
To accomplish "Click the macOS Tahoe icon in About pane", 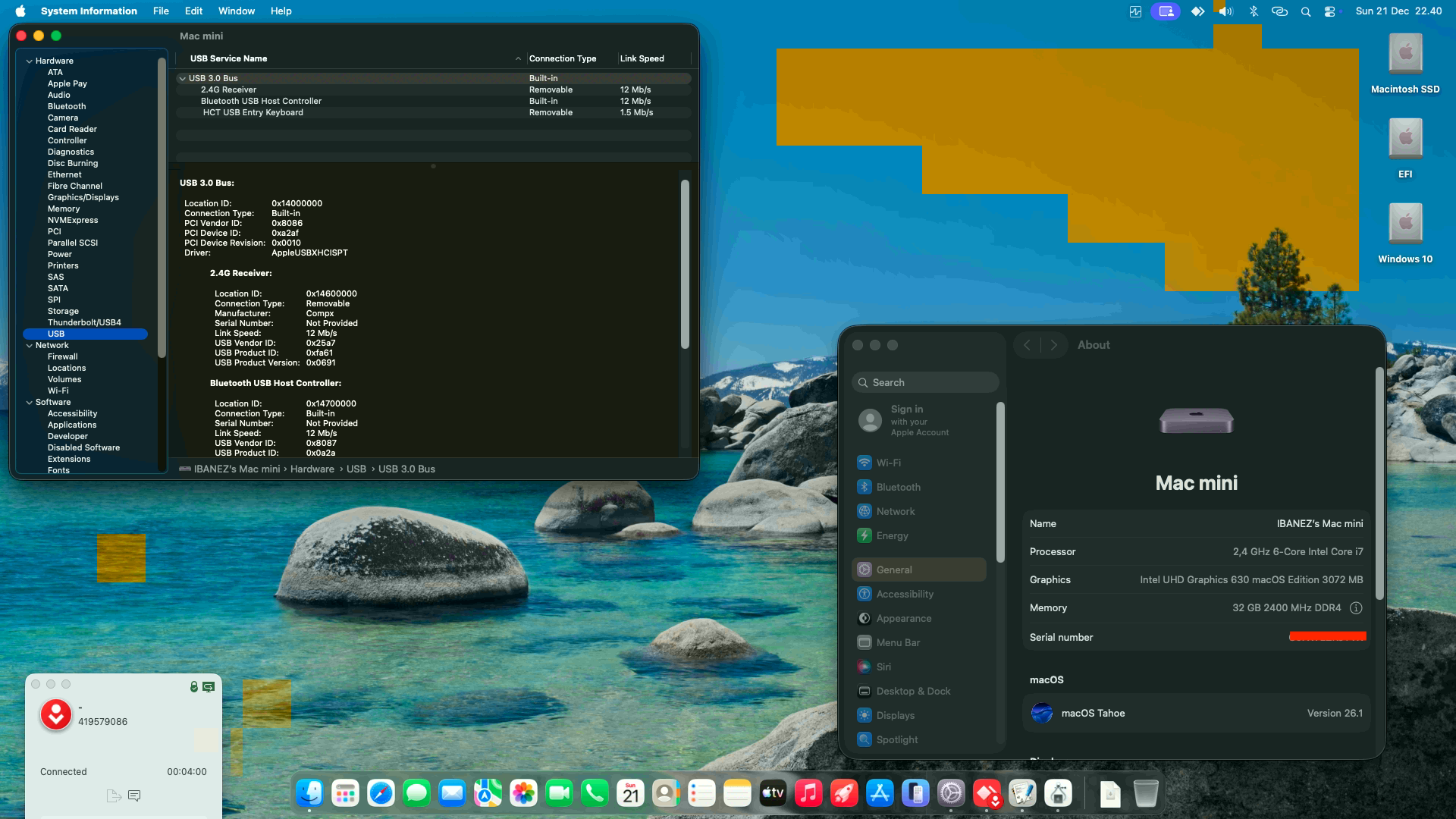I will pyautogui.click(x=1042, y=714).
